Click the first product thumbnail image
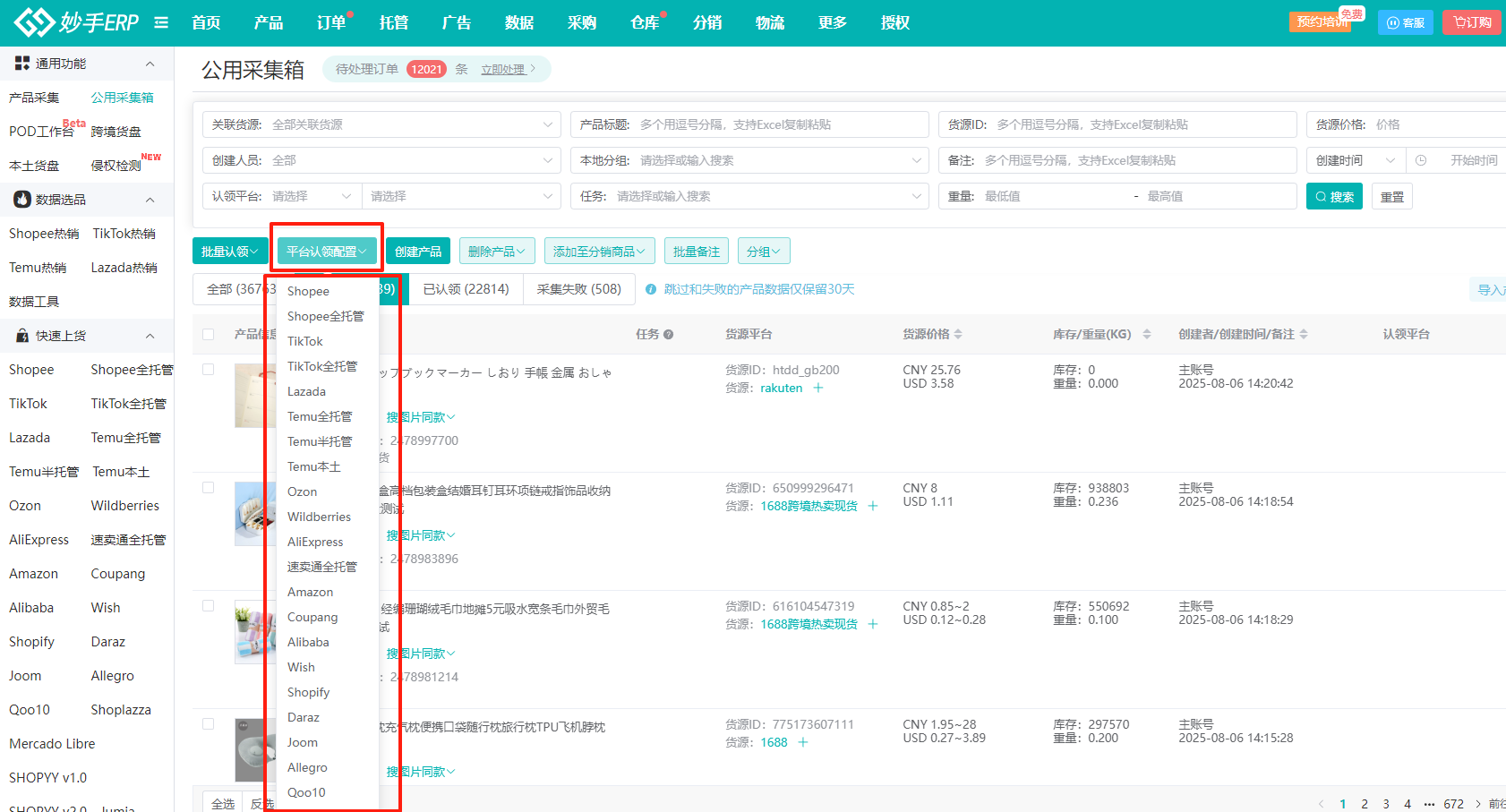 [x=250, y=395]
